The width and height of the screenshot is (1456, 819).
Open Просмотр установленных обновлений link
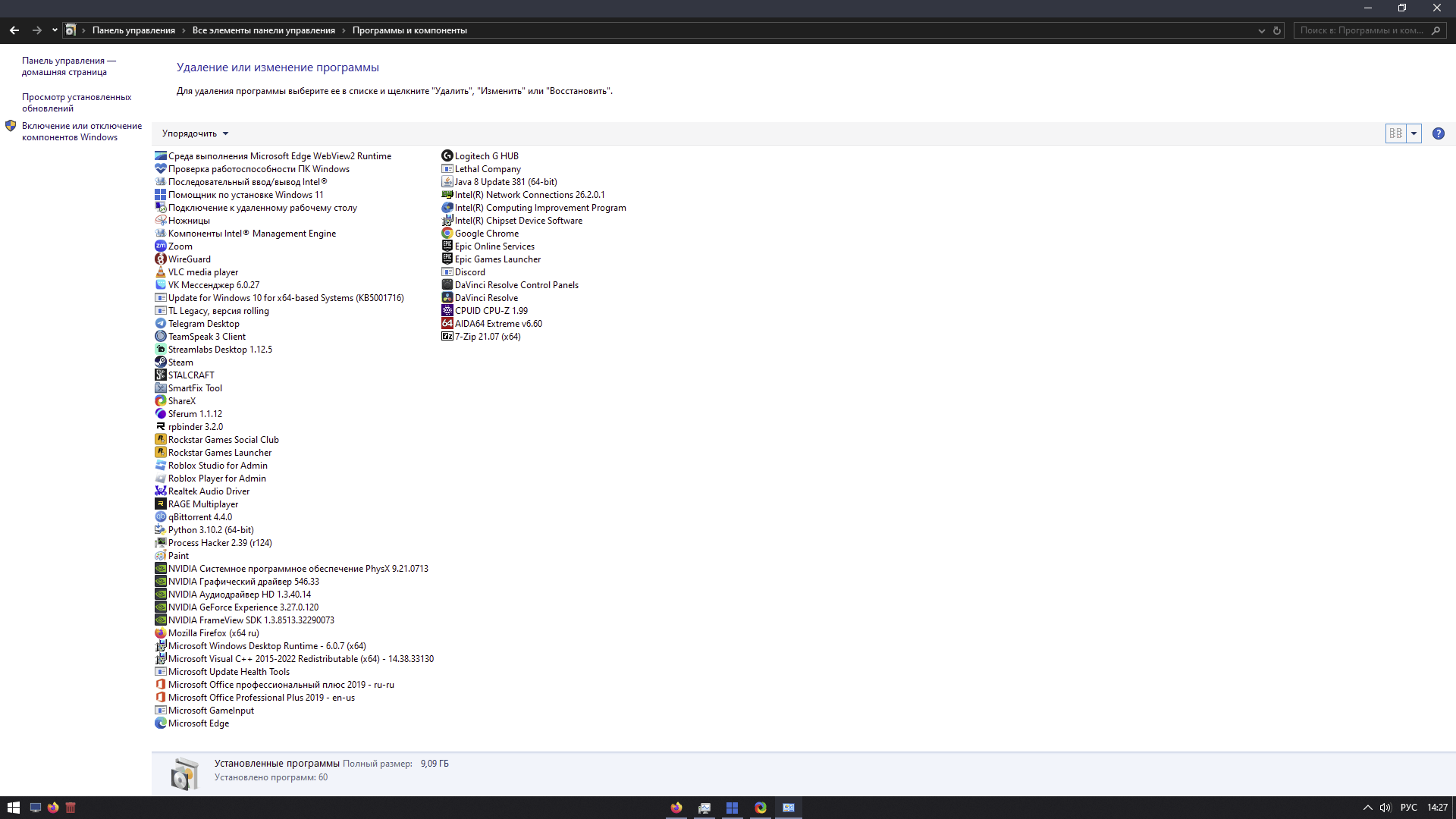point(77,103)
